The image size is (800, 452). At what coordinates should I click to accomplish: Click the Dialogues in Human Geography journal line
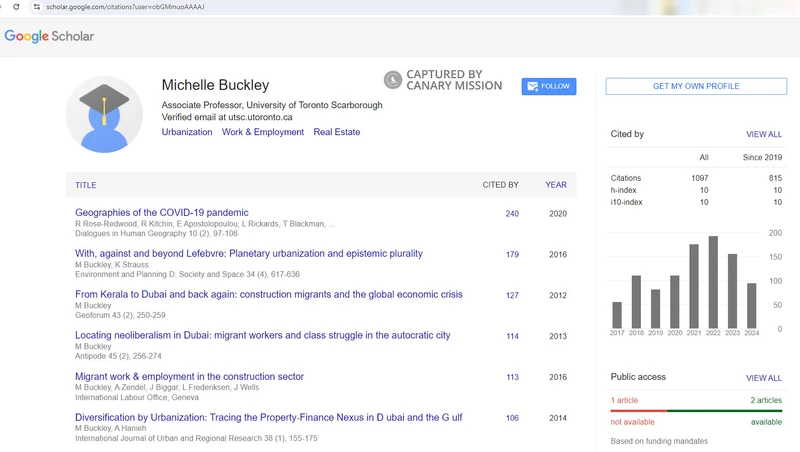click(x=156, y=234)
